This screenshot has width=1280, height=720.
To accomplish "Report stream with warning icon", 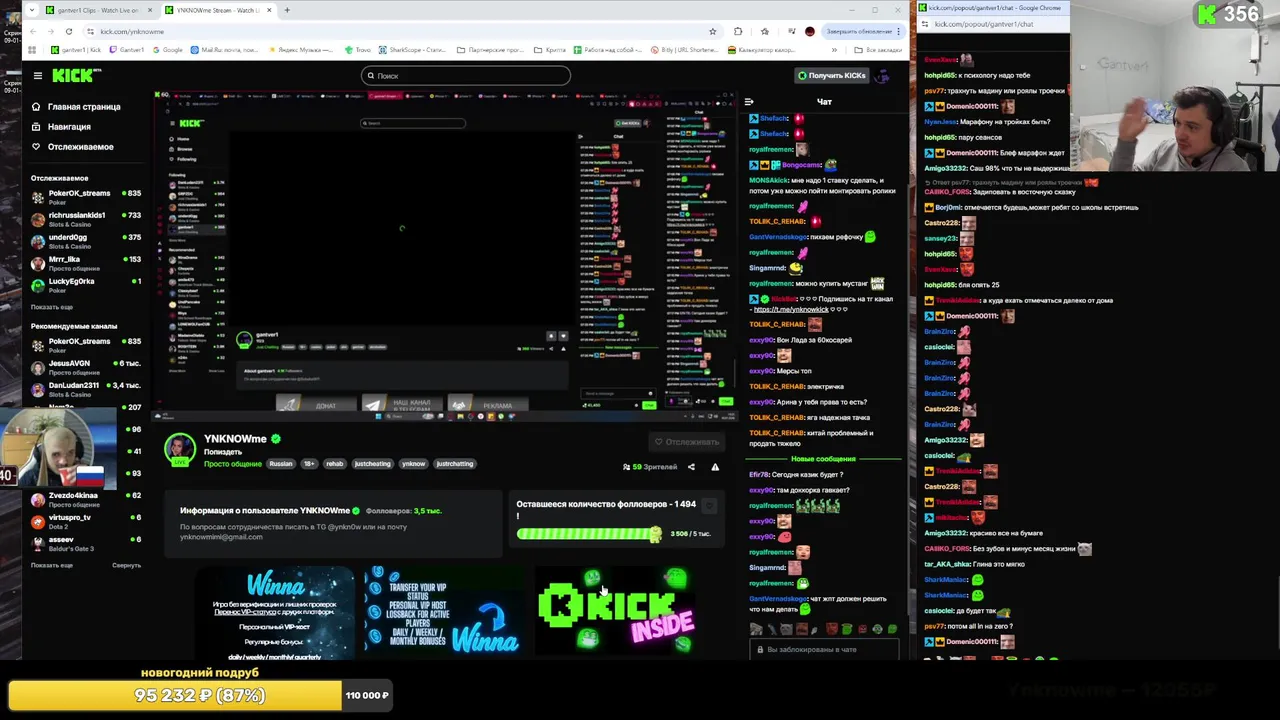I will click(715, 467).
